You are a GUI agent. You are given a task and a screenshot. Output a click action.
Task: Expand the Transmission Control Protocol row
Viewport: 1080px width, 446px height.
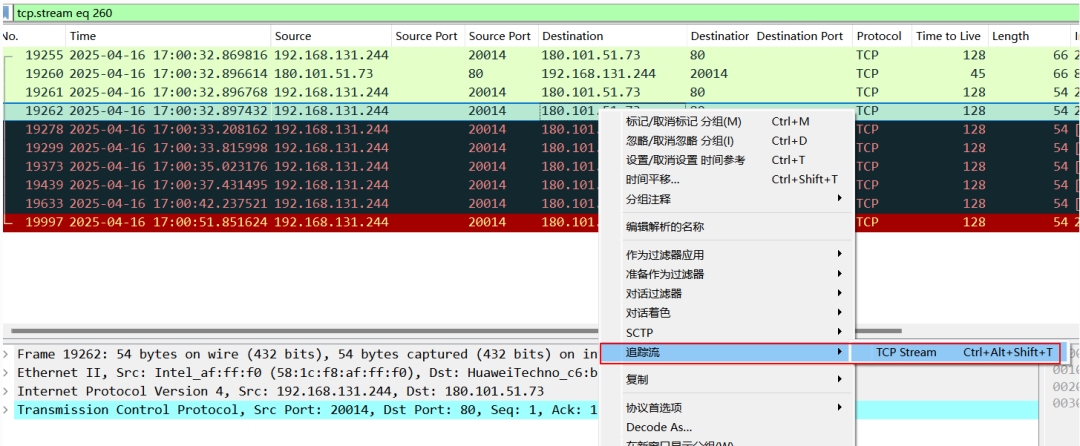tap(6, 410)
